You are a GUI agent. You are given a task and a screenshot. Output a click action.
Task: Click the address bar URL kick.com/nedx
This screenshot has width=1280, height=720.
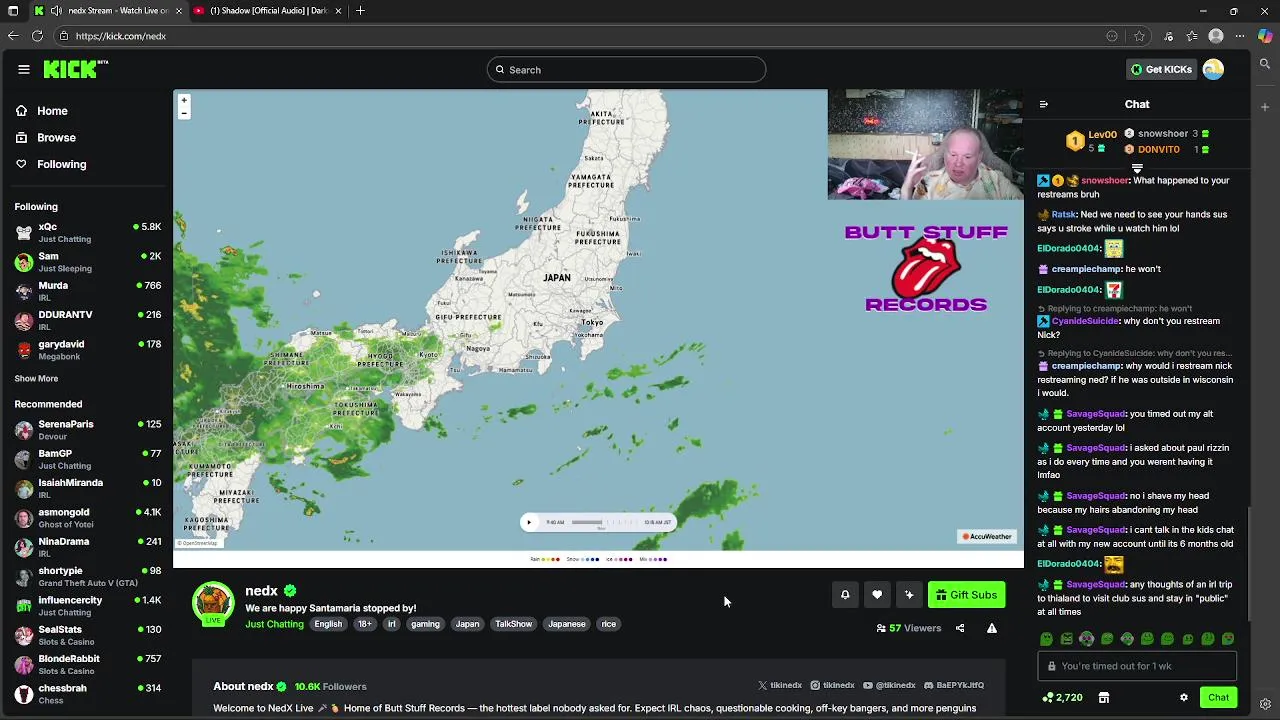pos(121,36)
